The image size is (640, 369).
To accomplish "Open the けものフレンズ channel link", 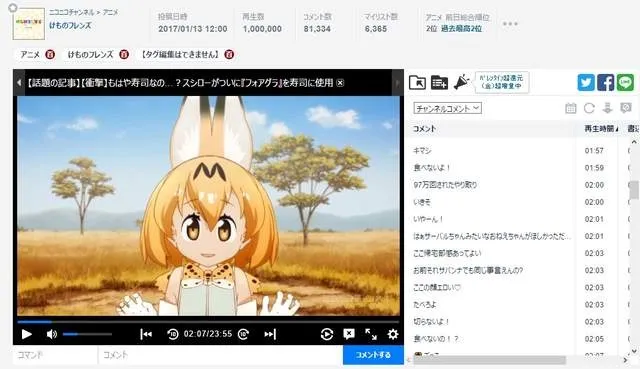I will point(70,26).
